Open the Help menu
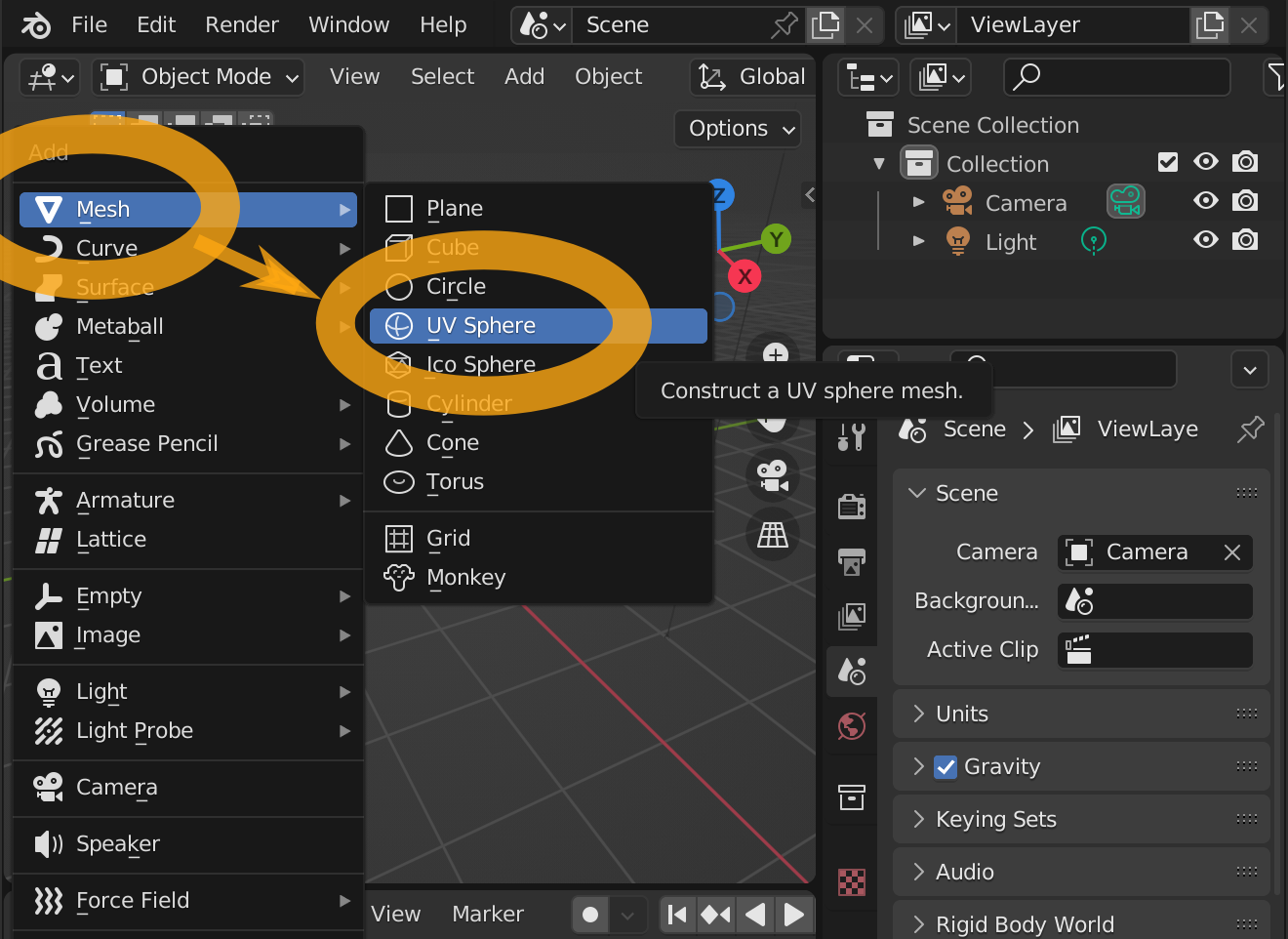The width and height of the screenshot is (1288, 939). coord(443,25)
